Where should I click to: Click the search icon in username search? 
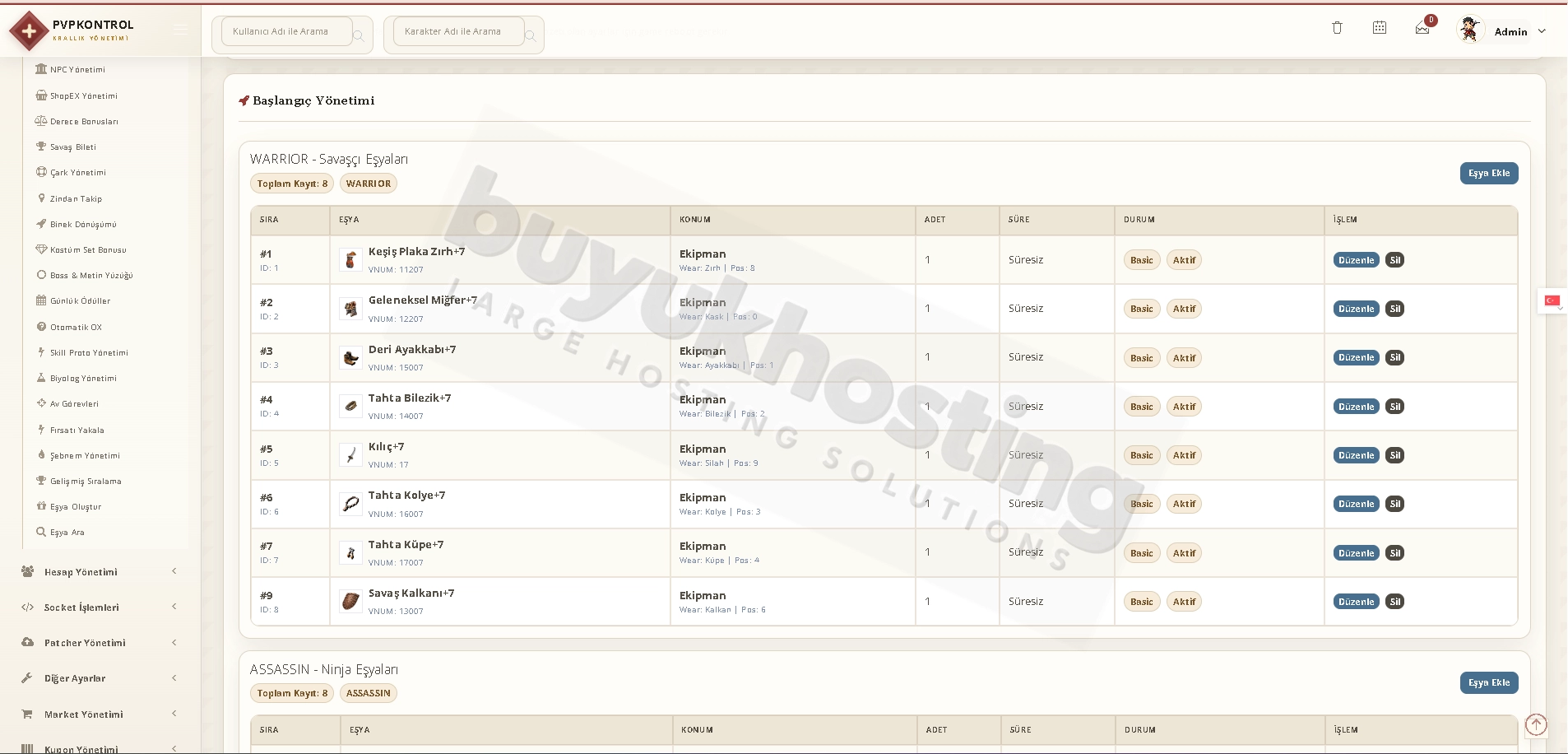pos(359,35)
